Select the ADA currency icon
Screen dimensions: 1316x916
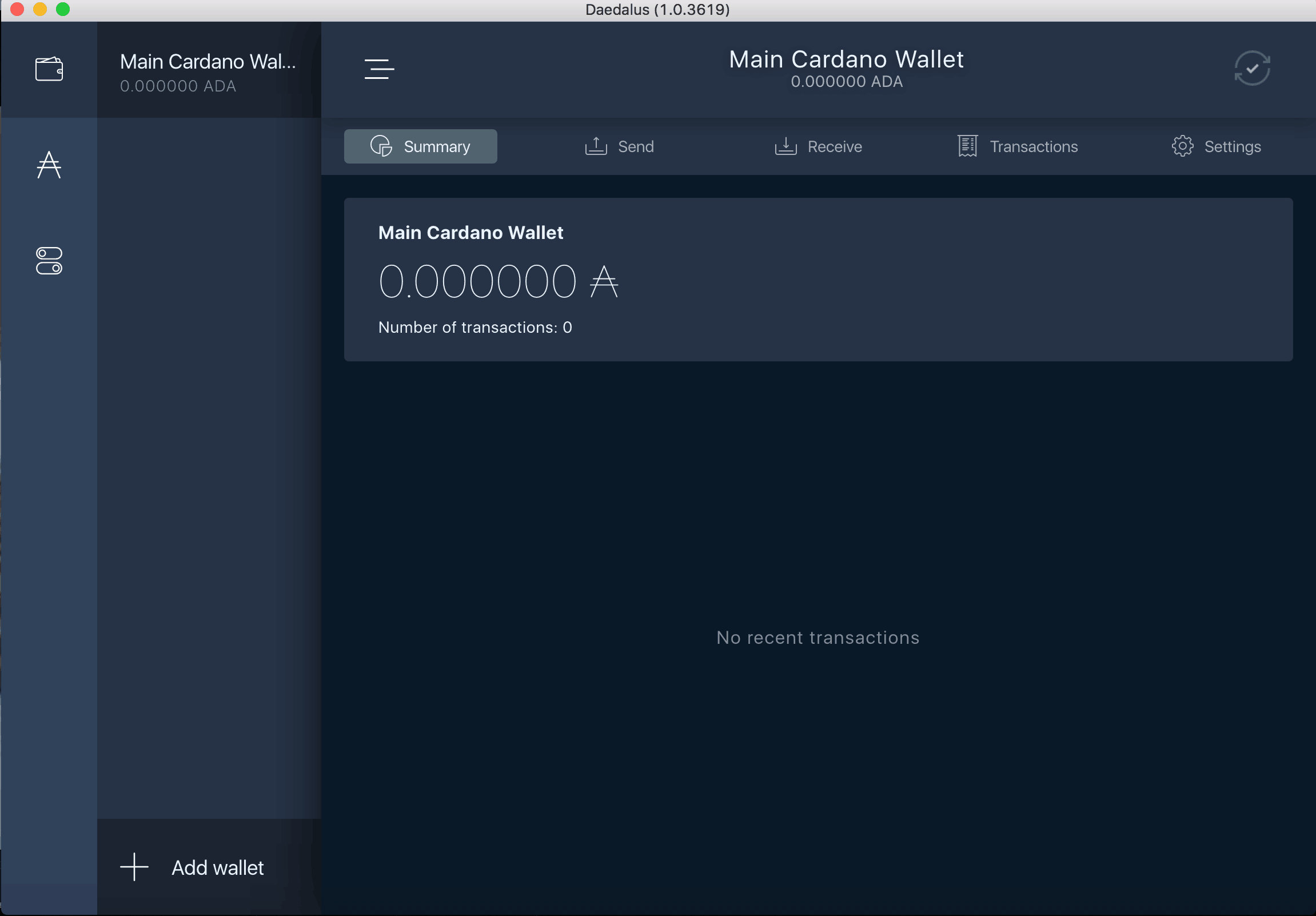(x=50, y=163)
